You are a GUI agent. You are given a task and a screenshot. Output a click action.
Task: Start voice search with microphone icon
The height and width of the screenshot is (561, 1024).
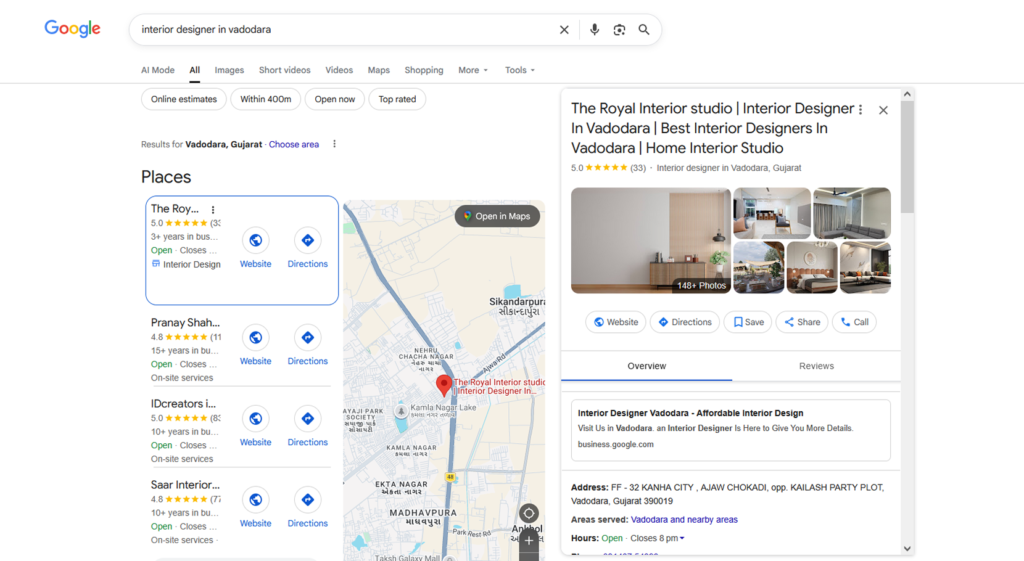tap(594, 30)
